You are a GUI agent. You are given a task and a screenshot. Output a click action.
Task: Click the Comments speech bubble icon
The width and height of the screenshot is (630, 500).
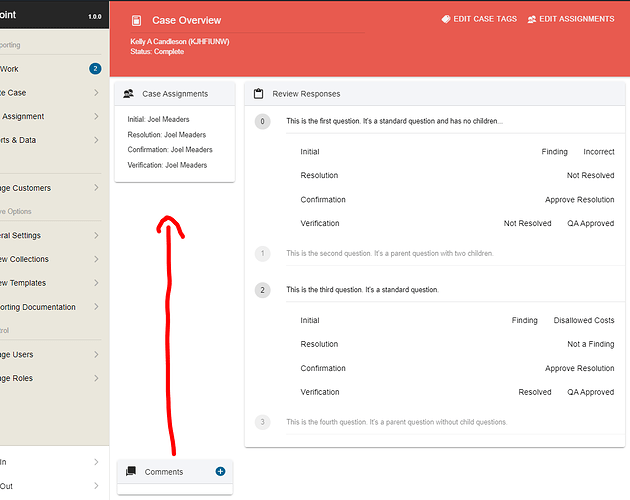point(131,471)
